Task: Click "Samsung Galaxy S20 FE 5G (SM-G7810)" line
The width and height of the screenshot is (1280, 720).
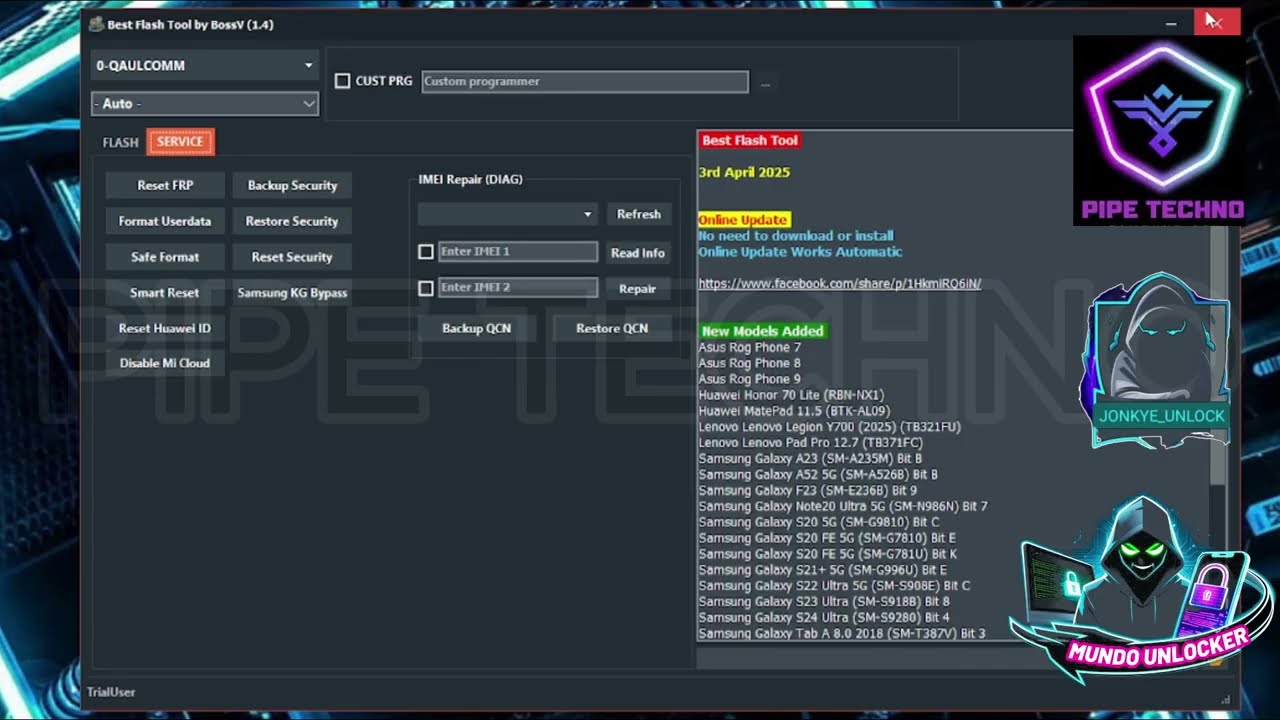Action: (x=827, y=538)
